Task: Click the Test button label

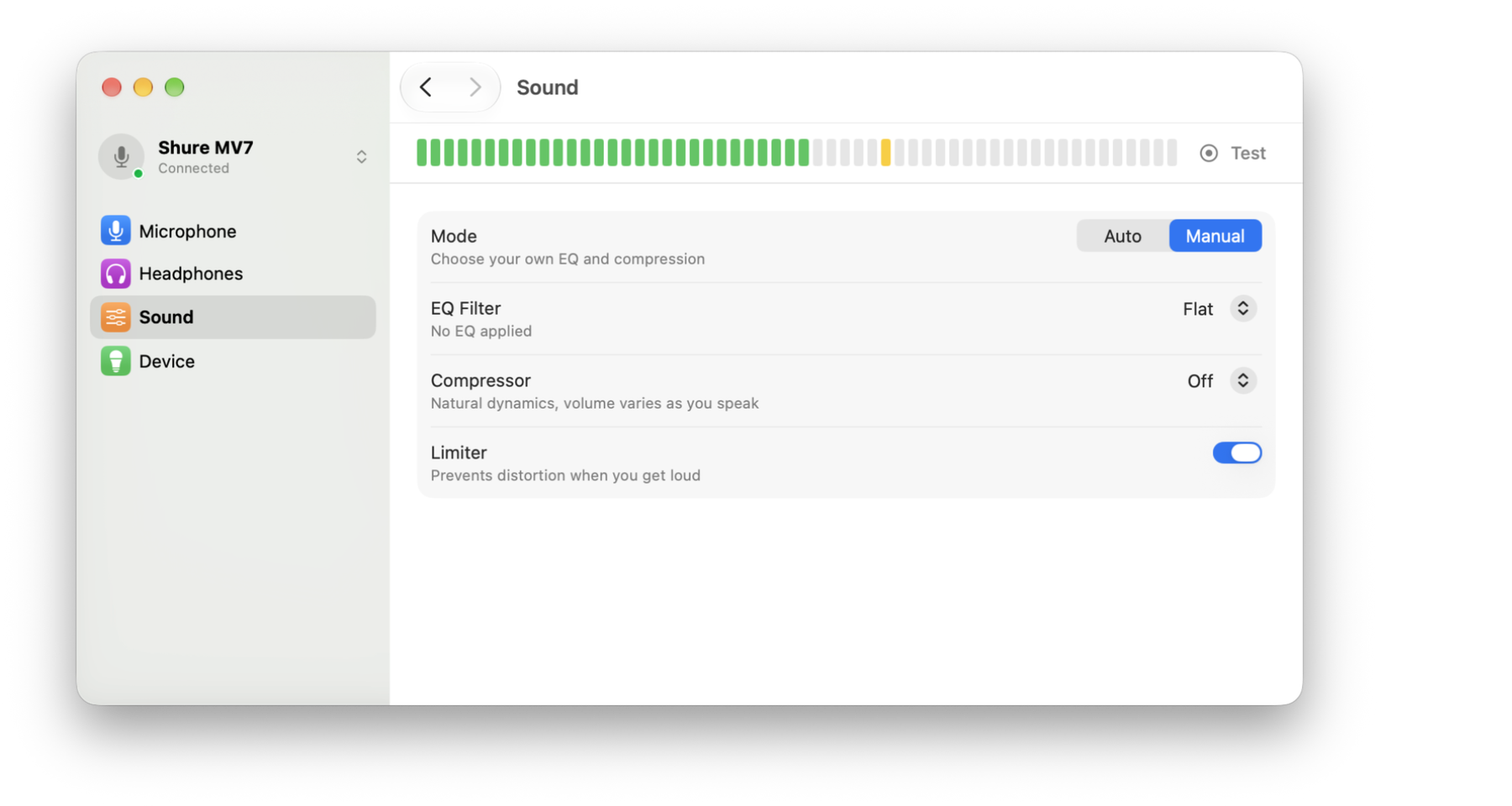Action: coord(1248,153)
